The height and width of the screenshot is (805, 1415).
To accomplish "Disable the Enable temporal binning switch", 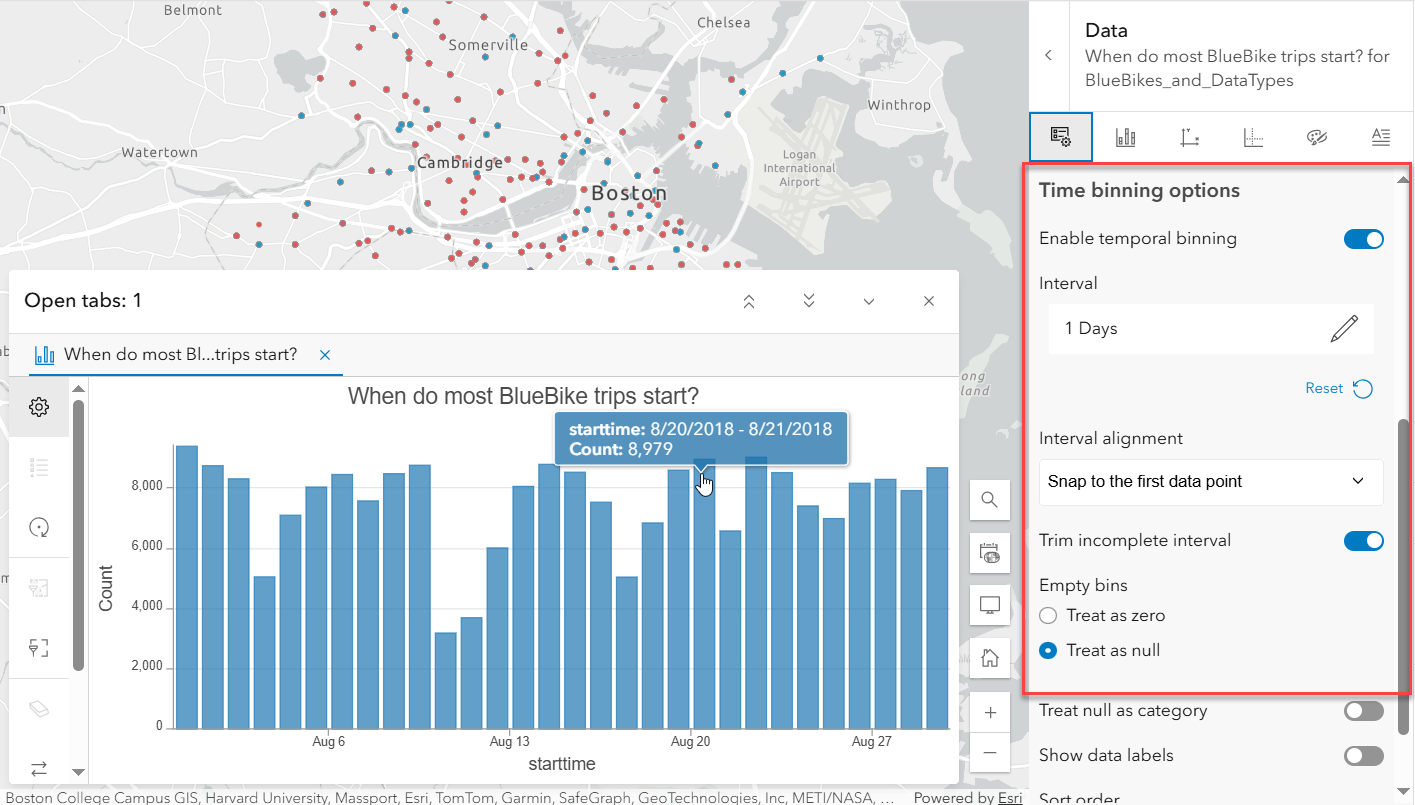I will 1364,239.
